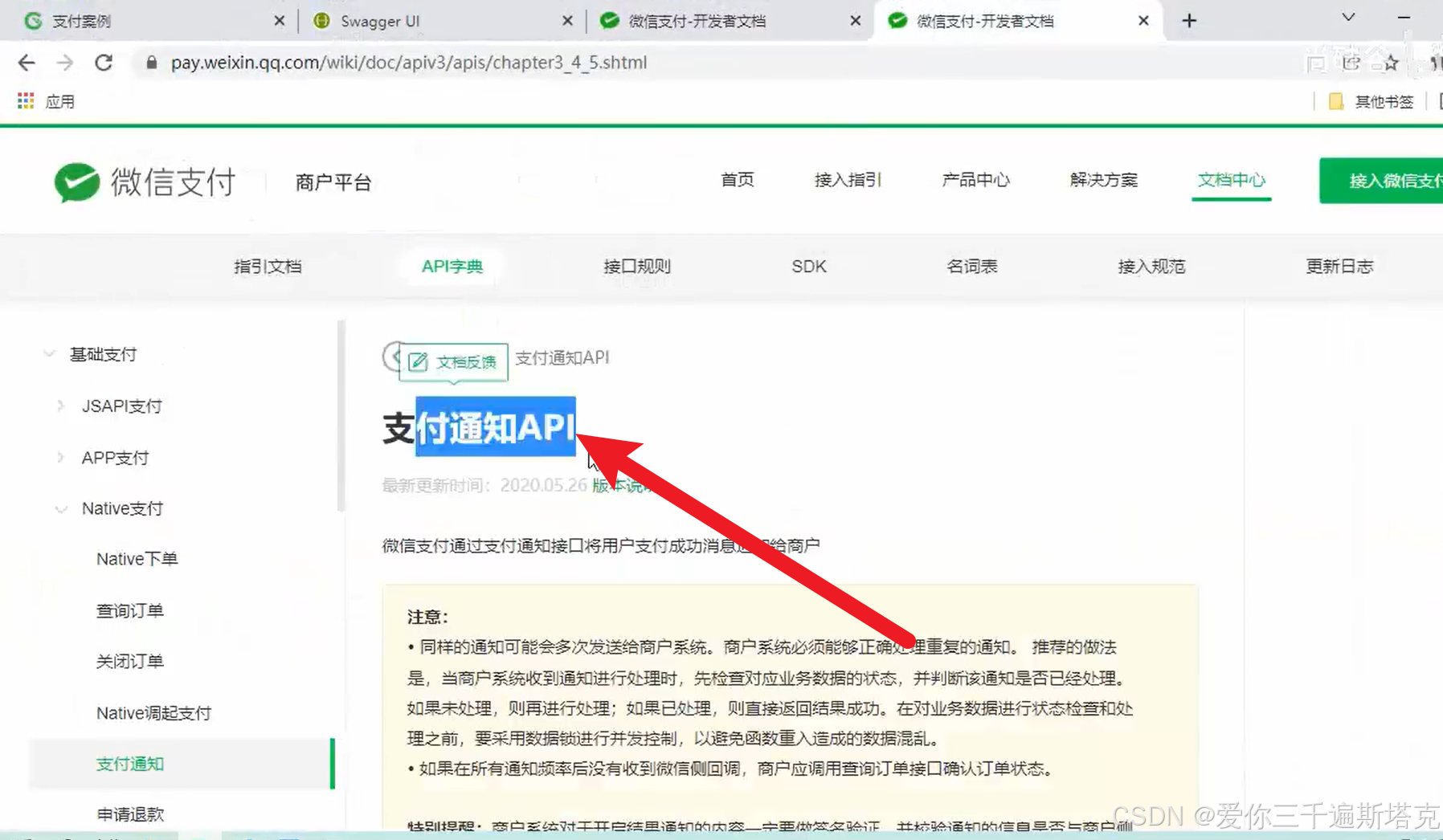Viewport: 1443px width, 840px height.
Task: Open 文档中心 in top navigation
Action: (1231, 180)
